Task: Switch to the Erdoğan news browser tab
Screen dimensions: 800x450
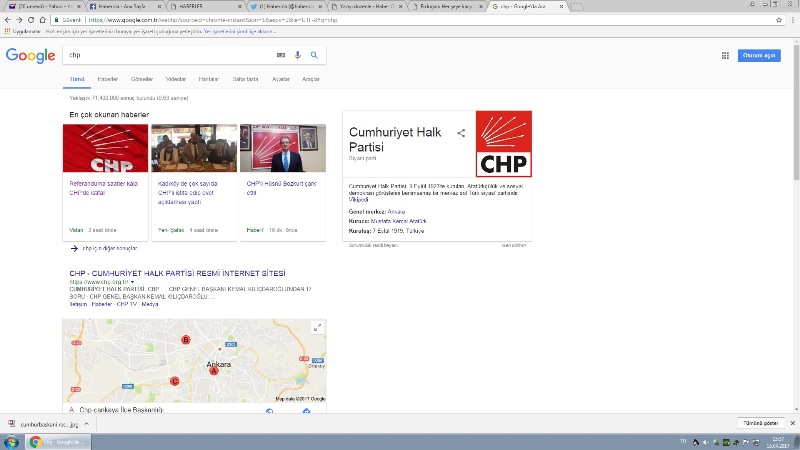Action: click(x=447, y=7)
